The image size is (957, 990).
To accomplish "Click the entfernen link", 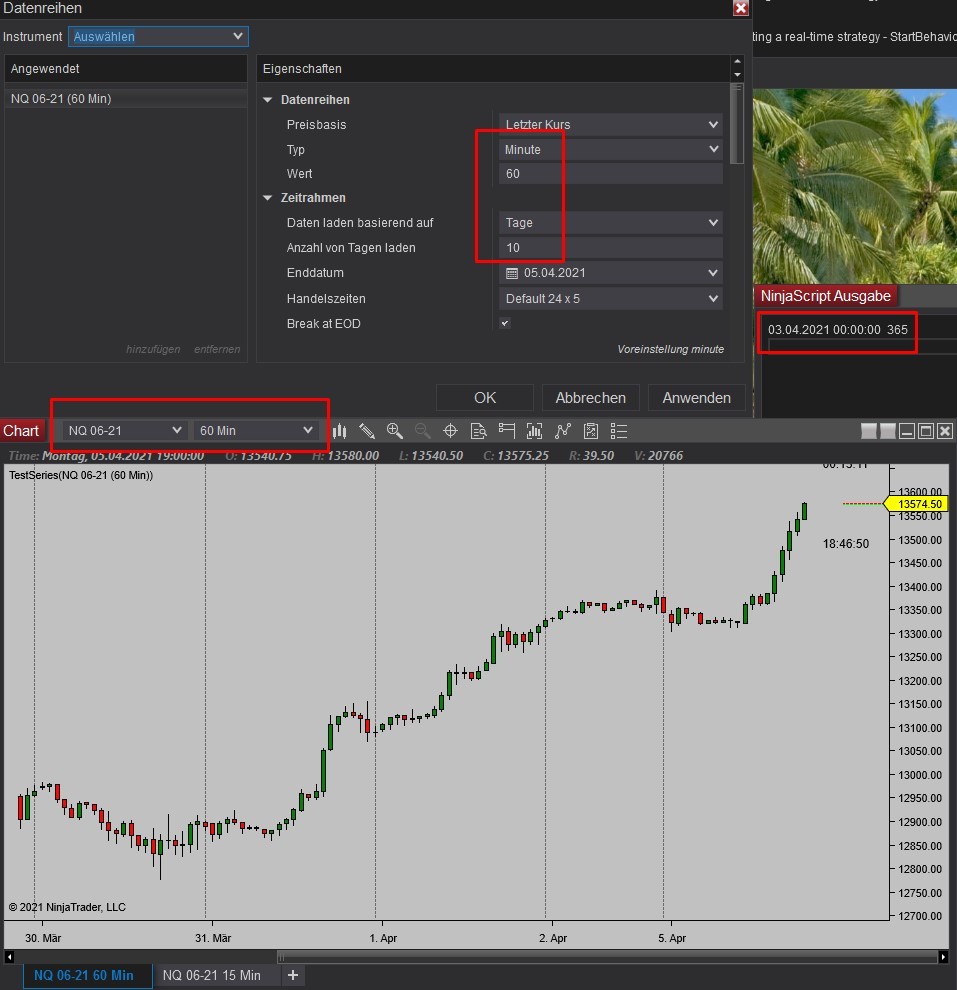I will [x=217, y=349].
